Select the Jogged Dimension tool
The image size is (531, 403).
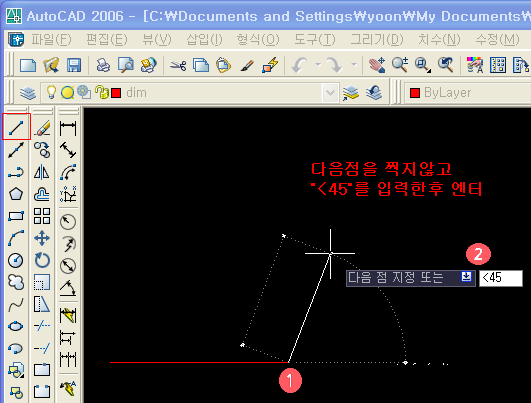tap(68, 244)
